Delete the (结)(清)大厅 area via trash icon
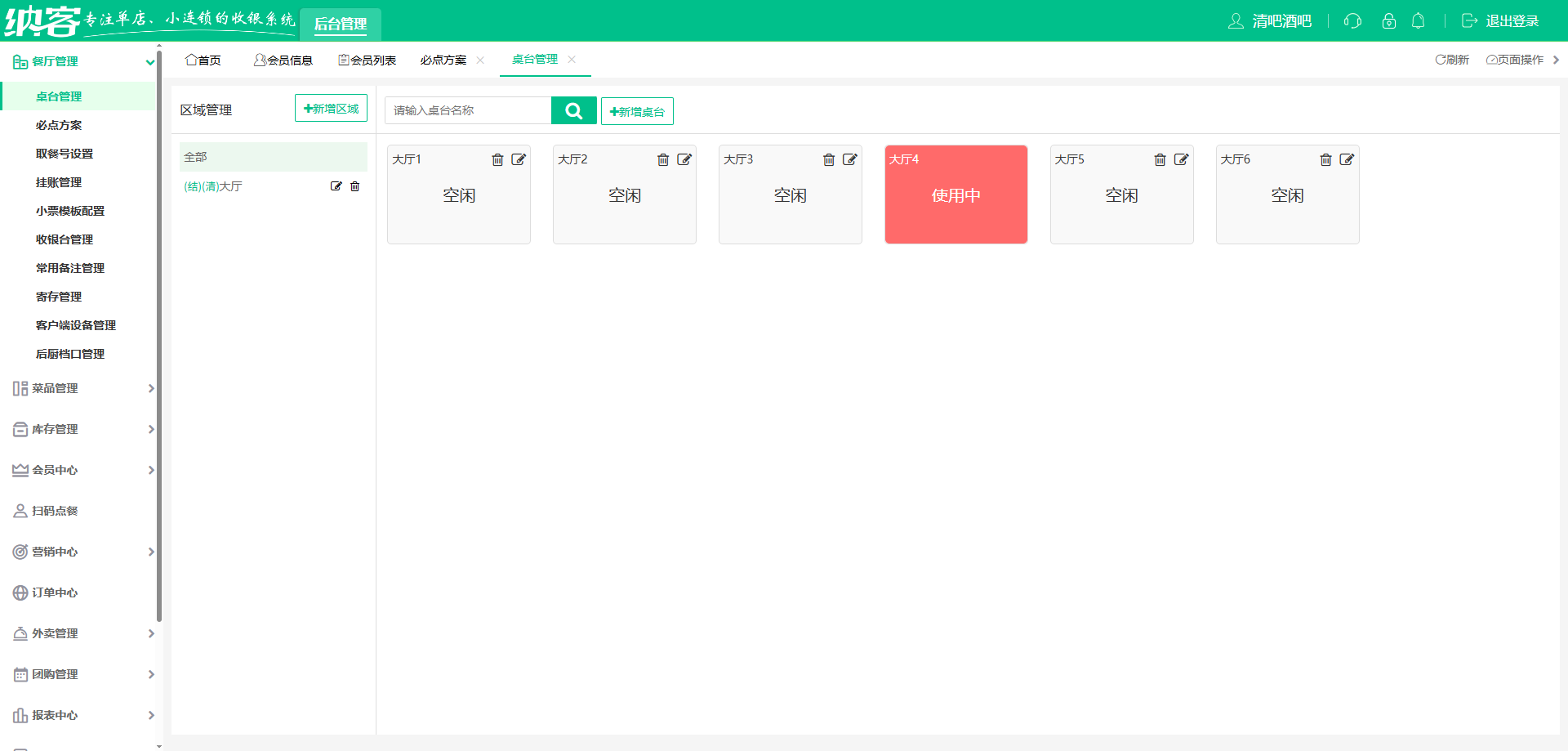Screen dimensions: 1568x751 coord(354,186)
